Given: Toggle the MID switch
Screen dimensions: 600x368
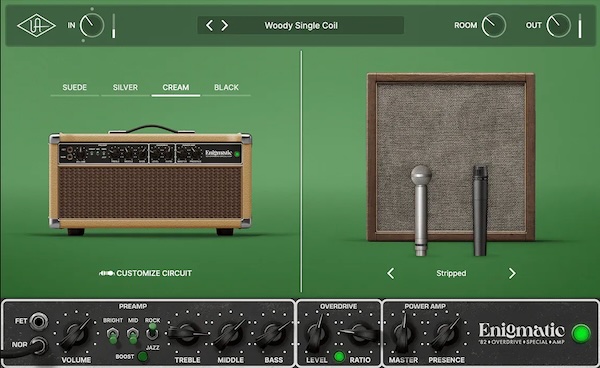Looking at the screenshot, I should tap(132, 335).
